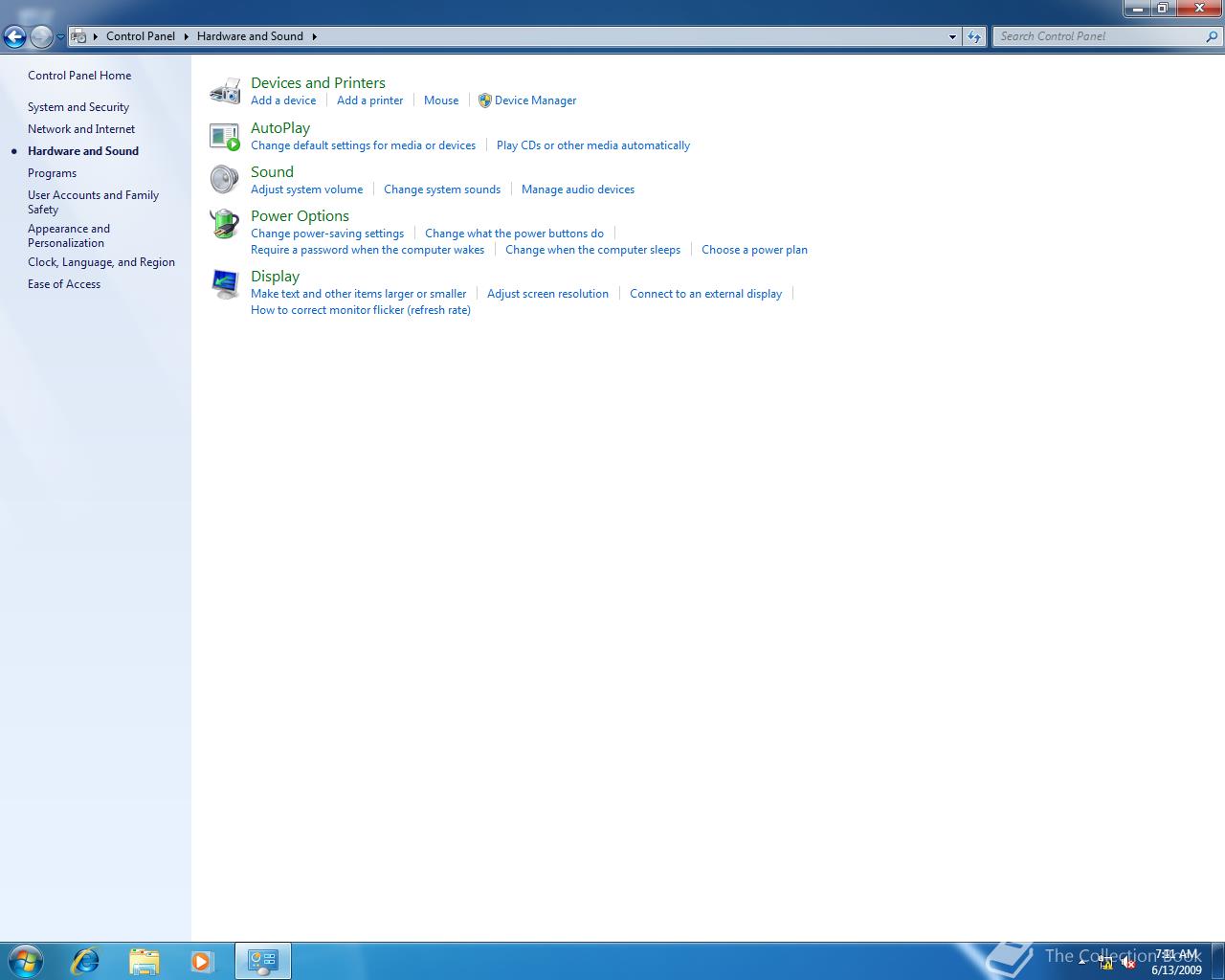
Task: Click the Forward navigation arrow
Action: click(x=41, y=36)
